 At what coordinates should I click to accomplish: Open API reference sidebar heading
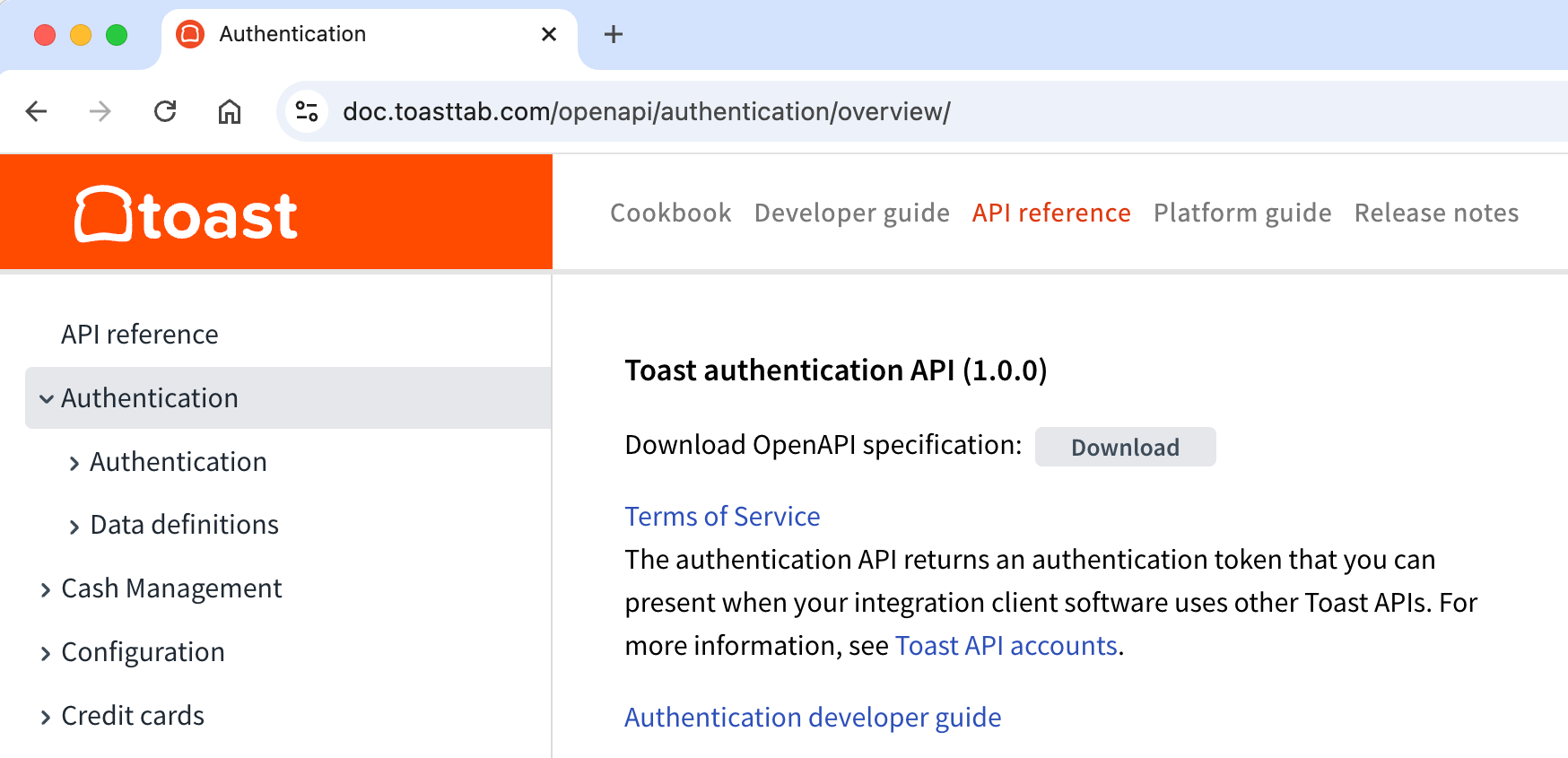140,334
